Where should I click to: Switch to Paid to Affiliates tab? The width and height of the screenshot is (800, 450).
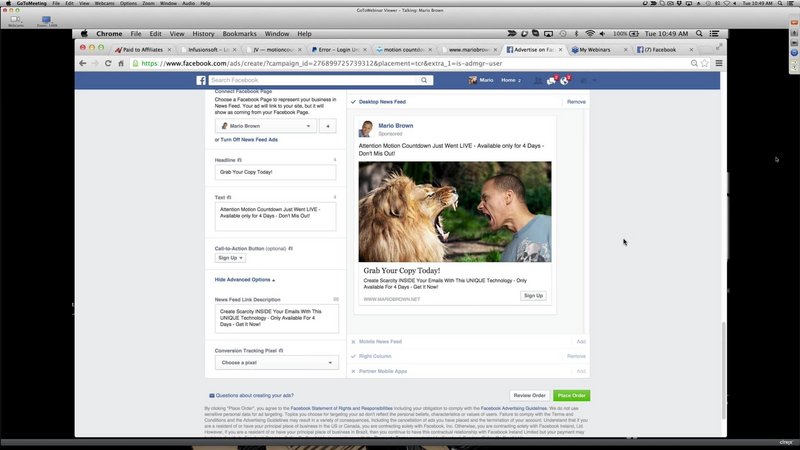pyautogui.click(x=142, y=49)
